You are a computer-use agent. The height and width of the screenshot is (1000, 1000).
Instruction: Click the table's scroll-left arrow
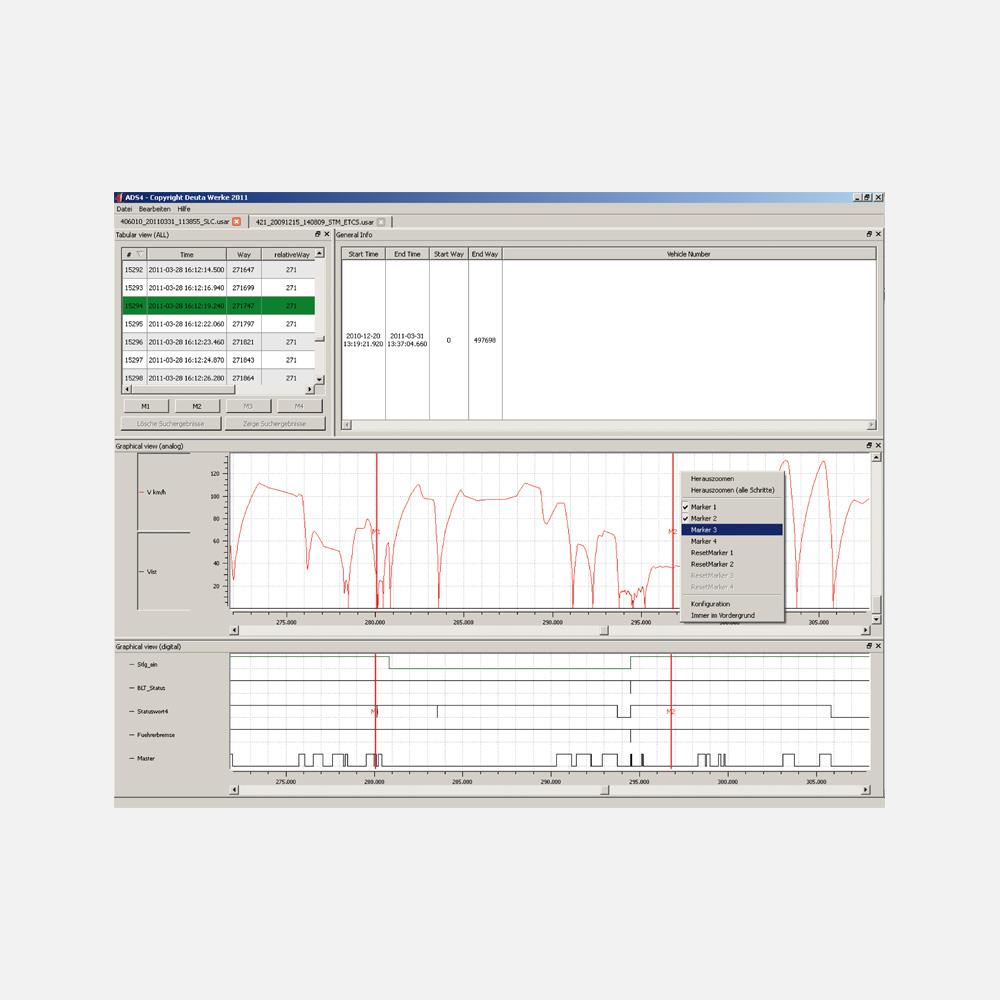click(x=127, y=389)
